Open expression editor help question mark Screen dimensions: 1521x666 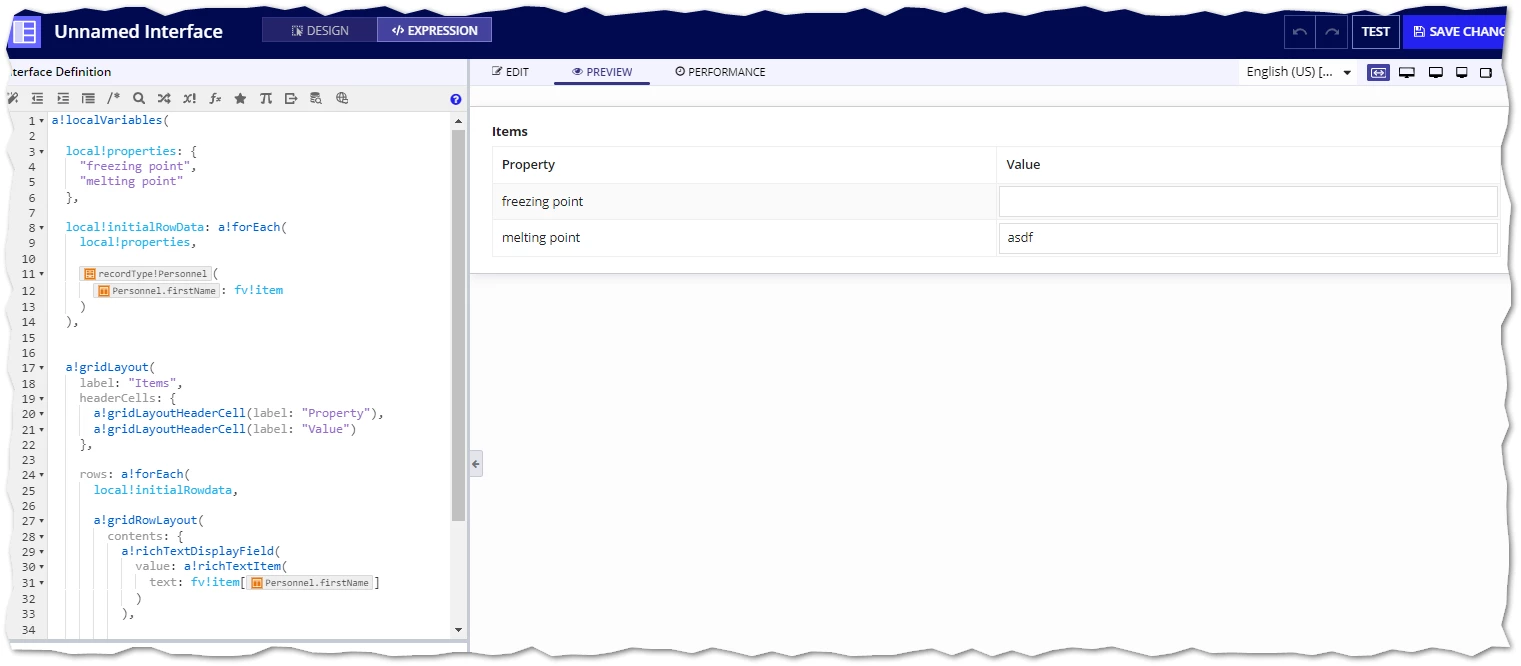point(456,99)
